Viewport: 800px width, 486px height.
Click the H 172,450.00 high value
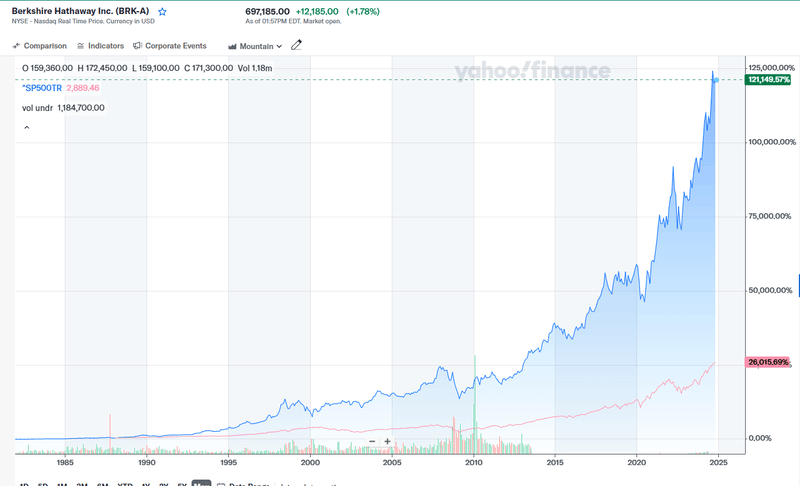[102, 68]
